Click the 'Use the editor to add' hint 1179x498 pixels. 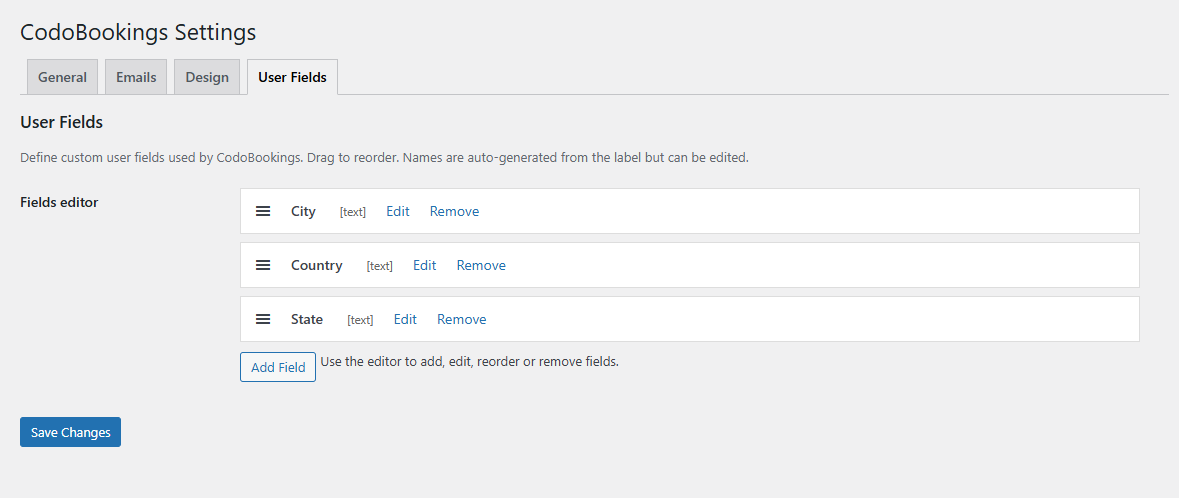pos(469,362)
